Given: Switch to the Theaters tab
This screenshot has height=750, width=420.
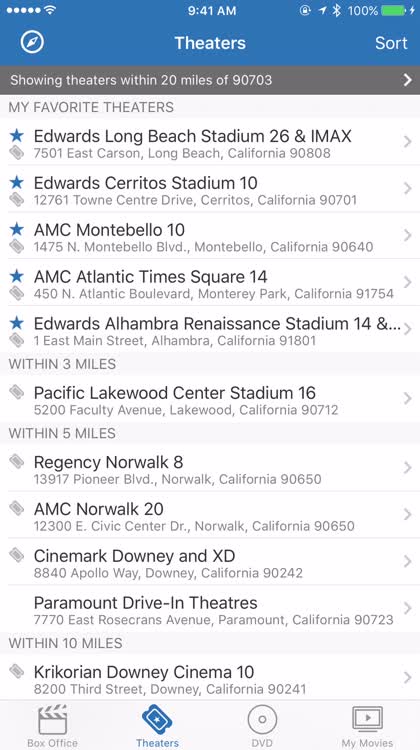Looking at the screenshot, I should click(157, 726).
